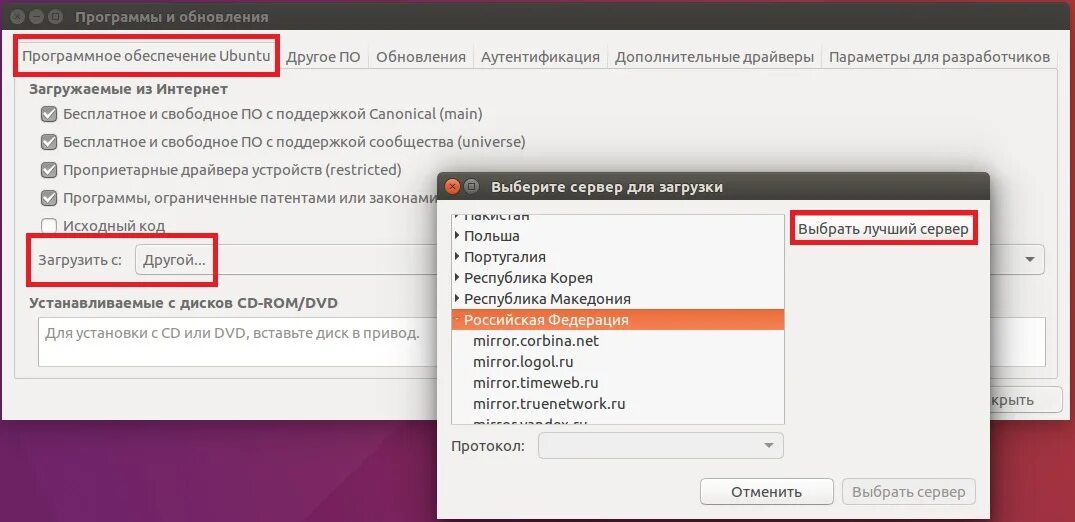Minimize the Программы и обновления window
This screenshot has height=522, width=1075.
click(x=37, y=16)
